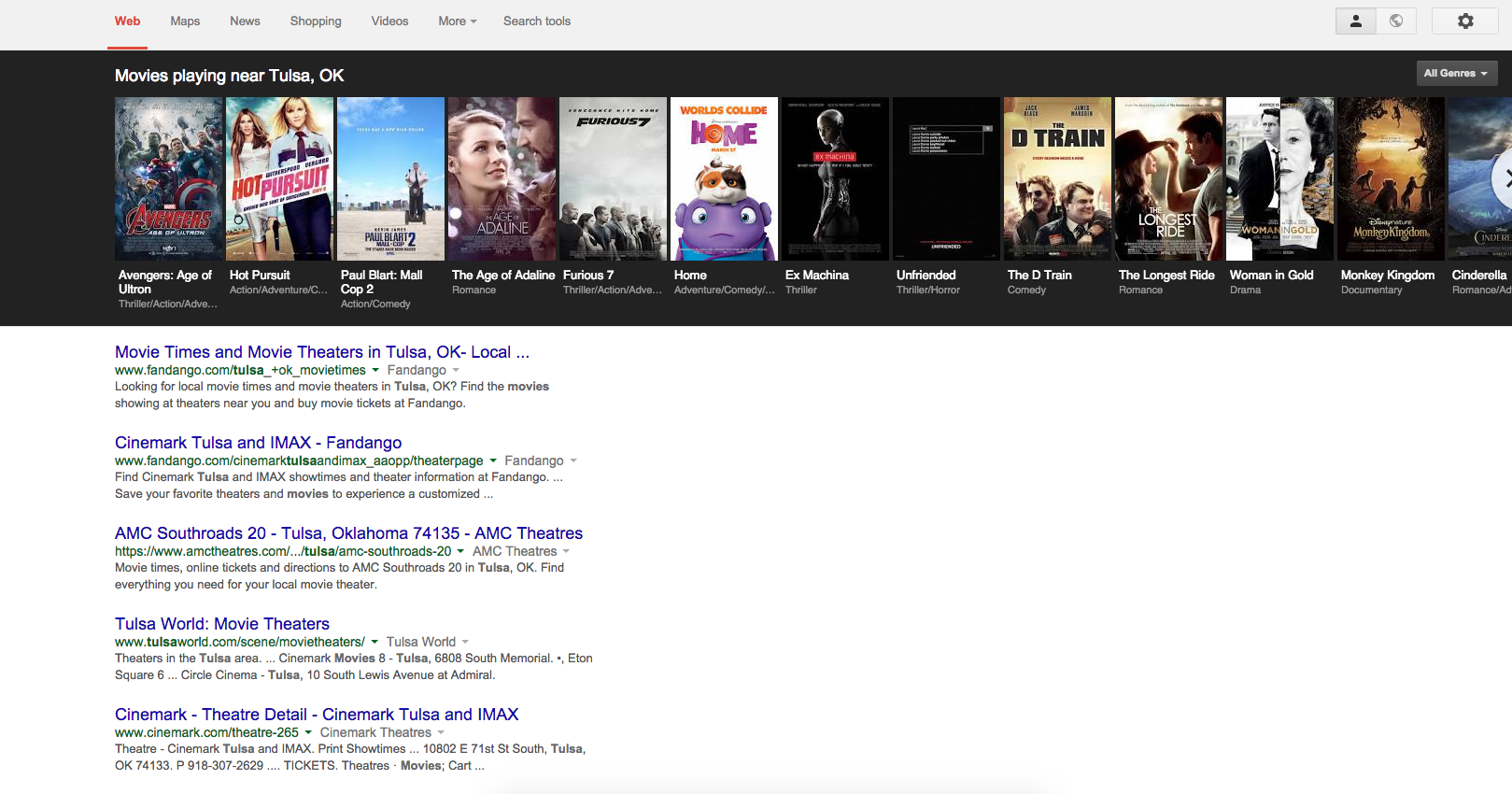The width and height of the screenshot is (1512, 794).
Task: Open Avengers: Age of Ultron poster
Action: 169,178
